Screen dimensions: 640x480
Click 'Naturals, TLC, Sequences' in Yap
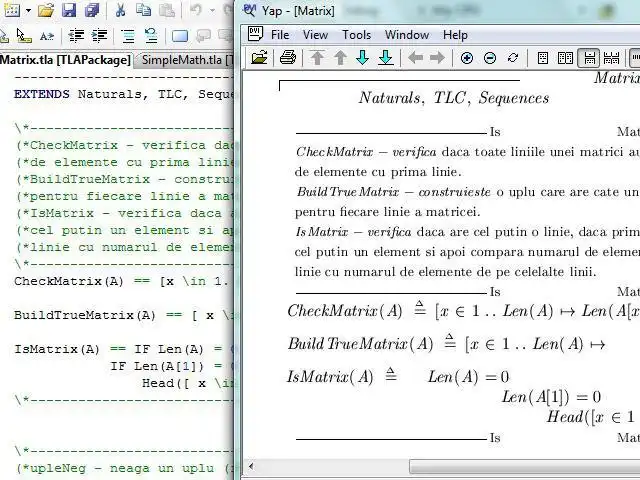(x=454, y=98)
